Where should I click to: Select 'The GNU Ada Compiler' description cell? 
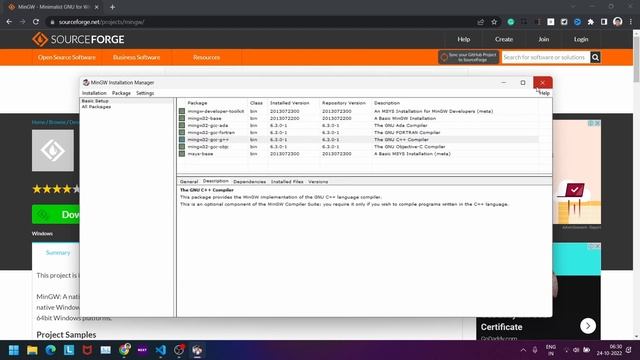400,125
